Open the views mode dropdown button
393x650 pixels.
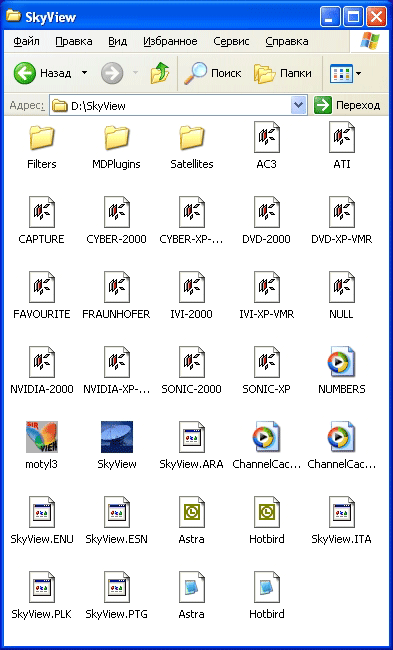pos(345,73)
